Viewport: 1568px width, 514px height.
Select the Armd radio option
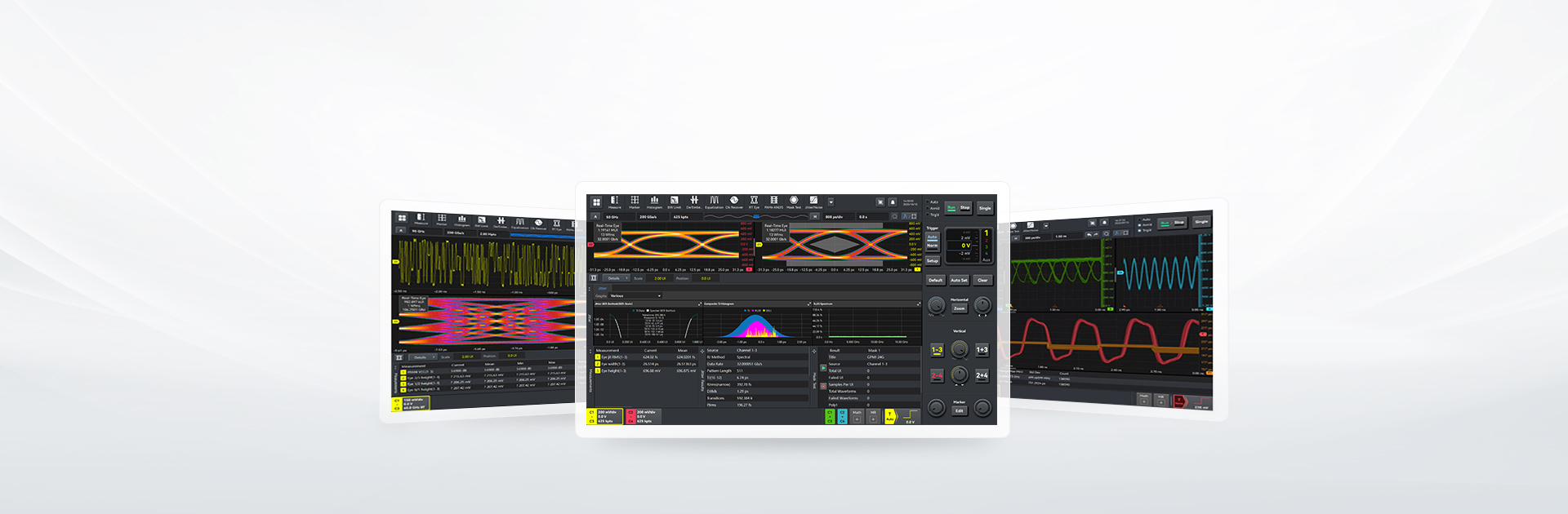pyautogui.click(x=933, y=208)
